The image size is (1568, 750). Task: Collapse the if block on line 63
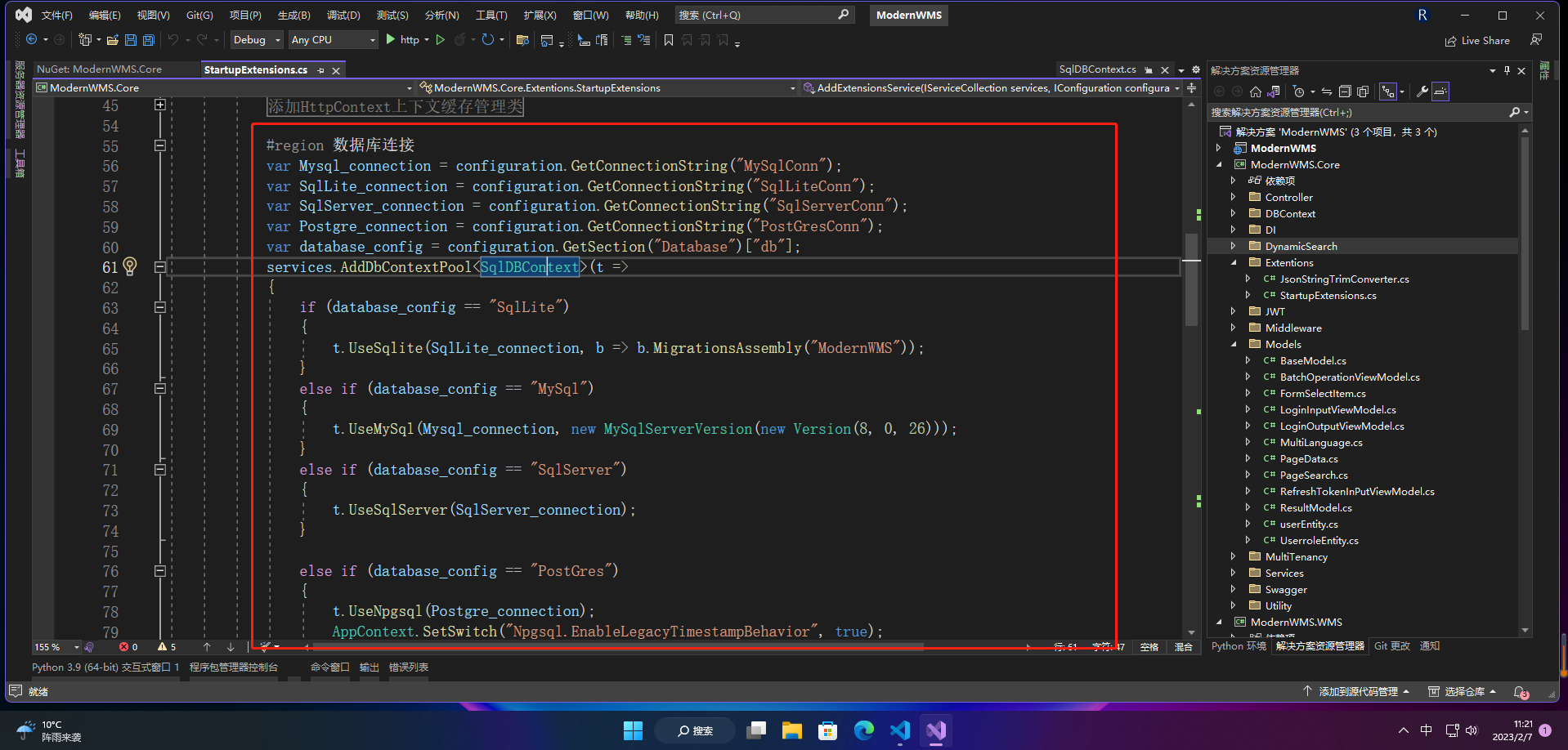pos(160,307)
